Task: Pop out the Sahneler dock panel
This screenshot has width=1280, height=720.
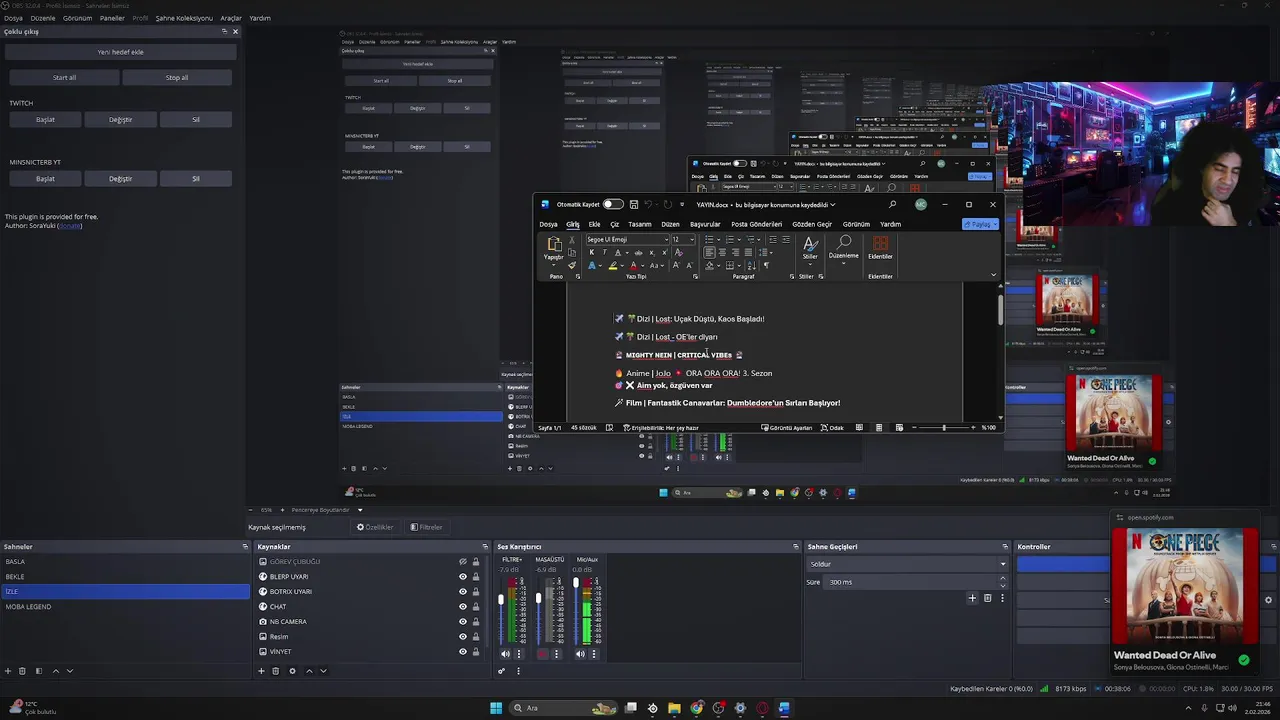Action: click(245, 547)
